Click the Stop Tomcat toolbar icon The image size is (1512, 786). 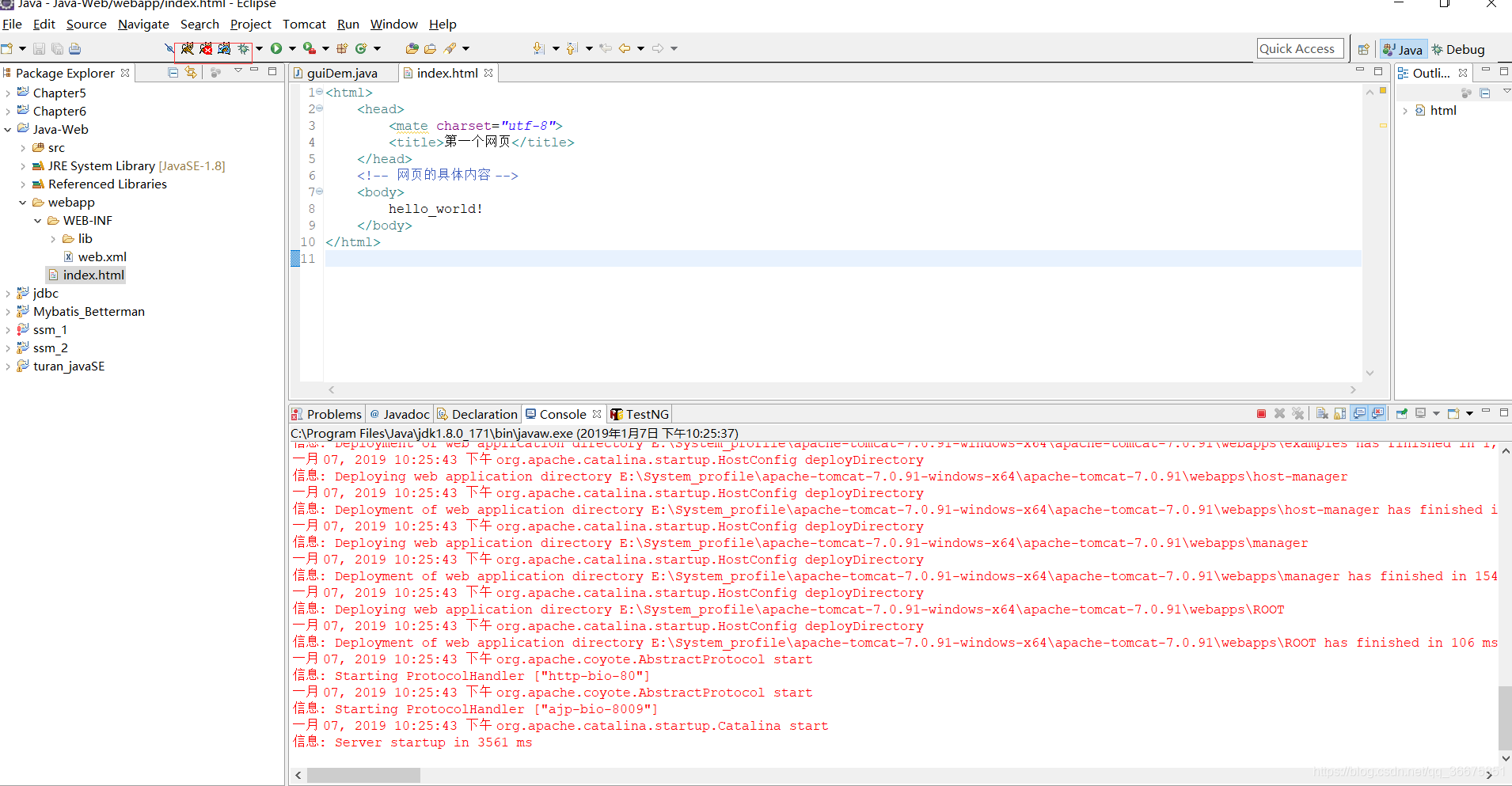pyautogui.click(x=206, y=48)
